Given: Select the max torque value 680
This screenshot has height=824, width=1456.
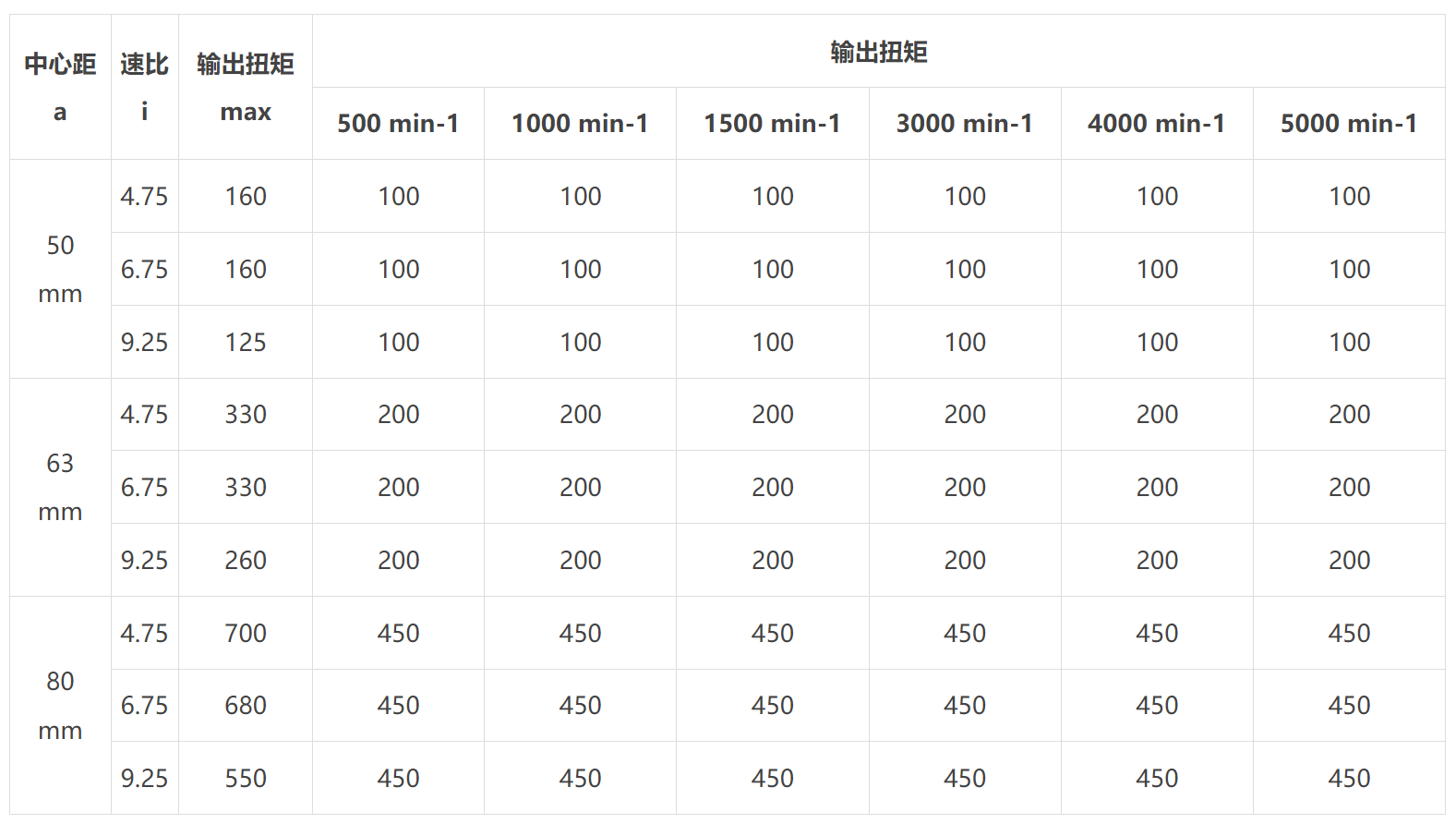Looking at the screenshot, I should (246, 705).
